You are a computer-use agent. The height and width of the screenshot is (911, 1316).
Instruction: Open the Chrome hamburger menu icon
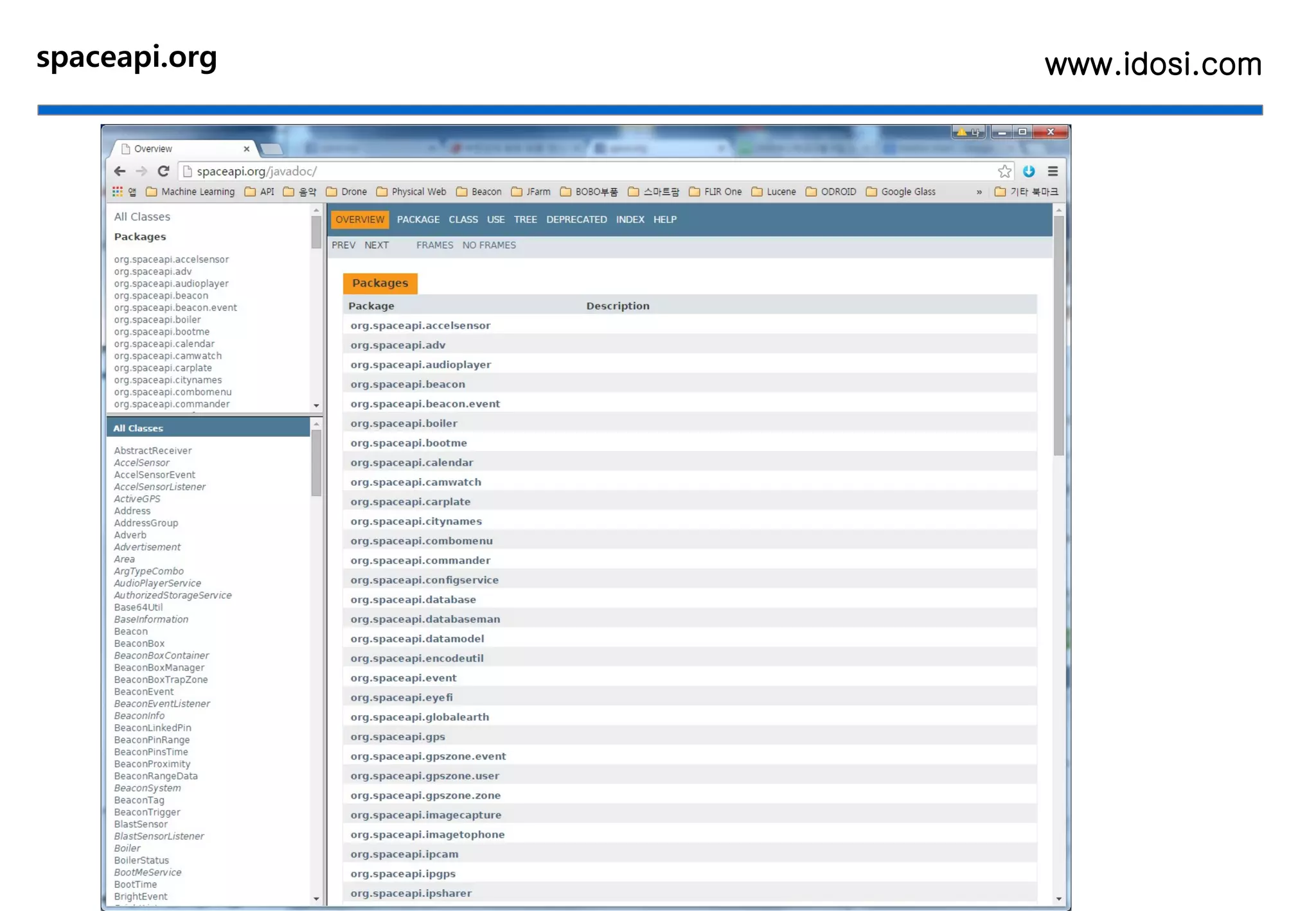(1053, 171)
